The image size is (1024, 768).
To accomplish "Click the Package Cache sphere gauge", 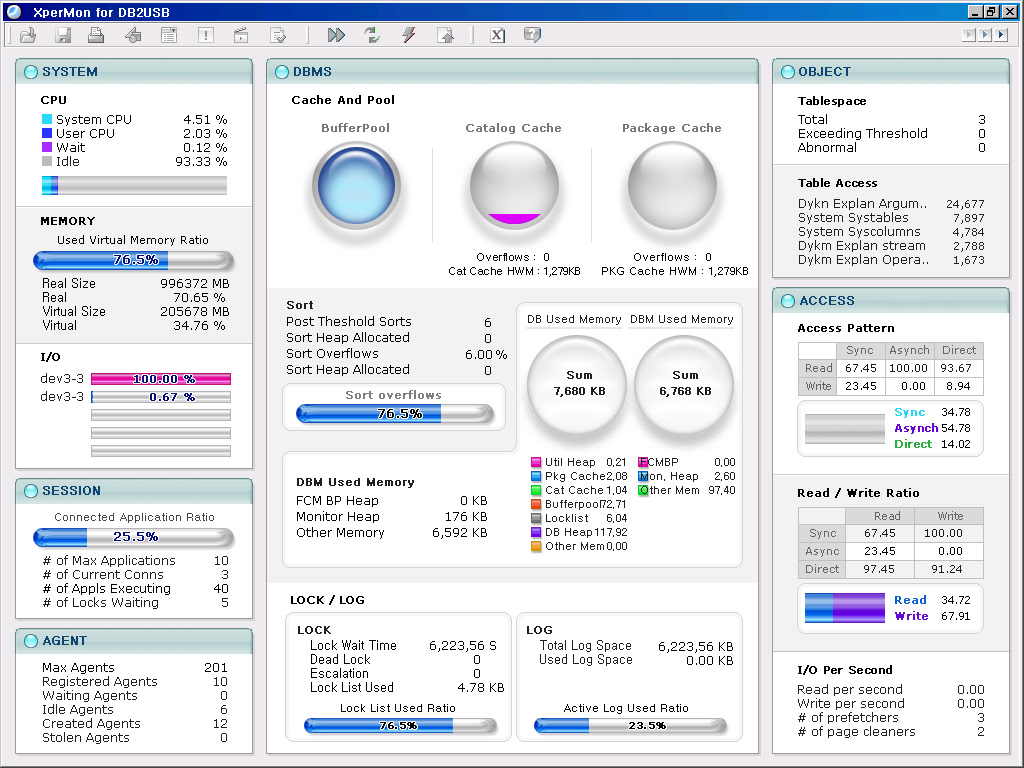I will [x=672, y=186].
